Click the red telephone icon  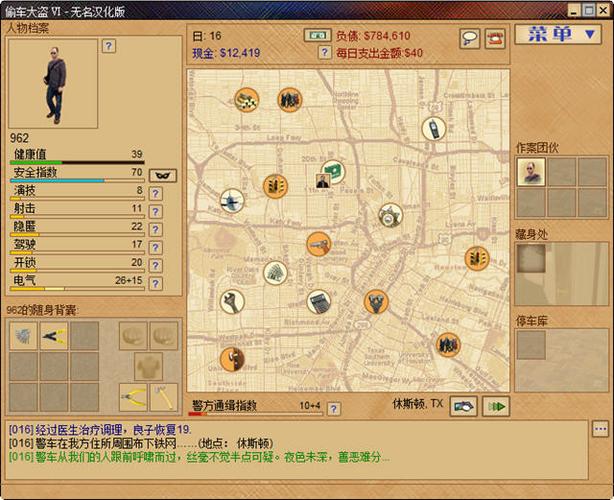tap(495, 39)
